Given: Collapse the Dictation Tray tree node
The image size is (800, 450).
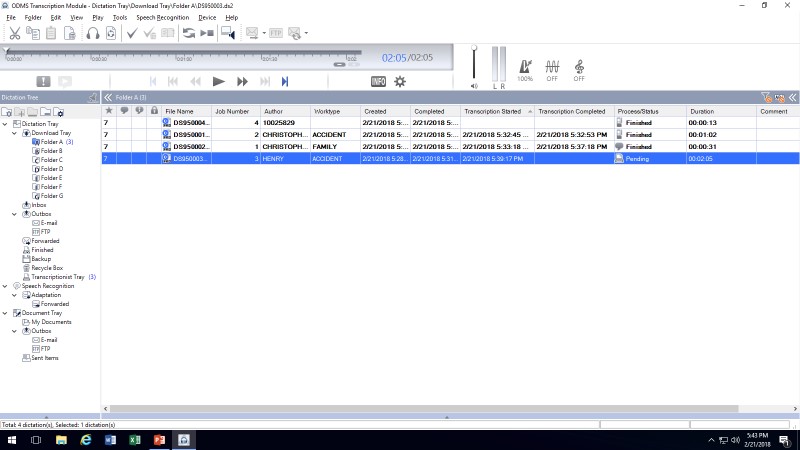Looking at the screenshot, I should pyautogui.click(x=5, y=124).
